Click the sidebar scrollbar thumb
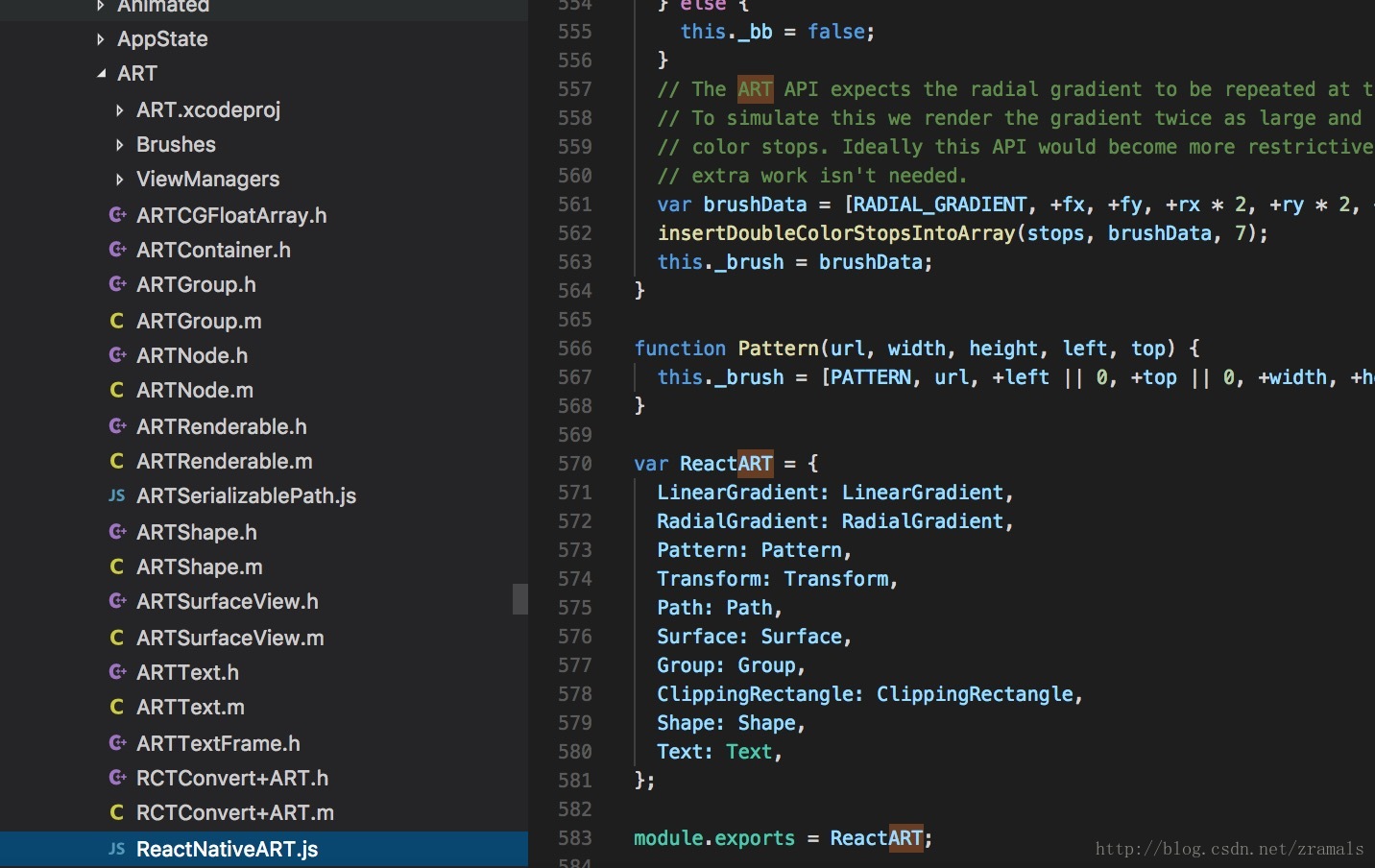Image resolution: width=1375 pixels, height=868 pixels. pyautogui.click(x=520, y=599)
